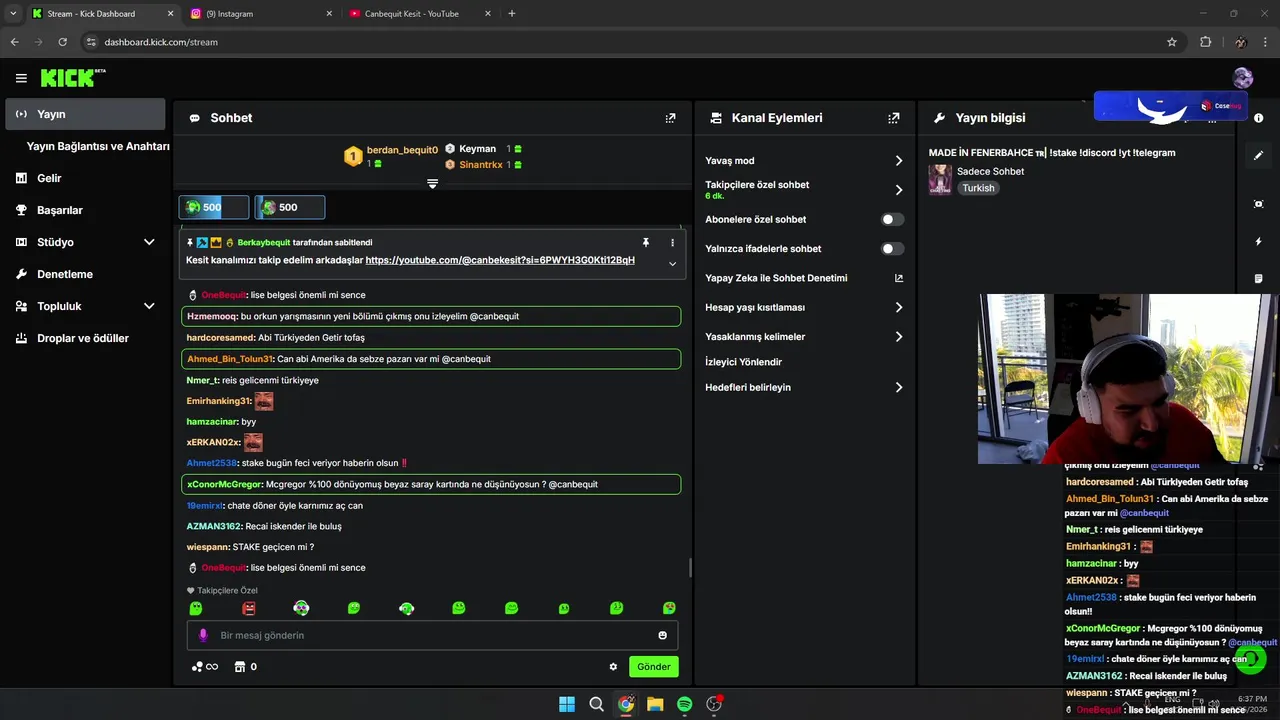Click the Windows Start button
Image resolution: width=1280 pixels, height=720 pixels.
pyautogui.click(x=567, y=704)
